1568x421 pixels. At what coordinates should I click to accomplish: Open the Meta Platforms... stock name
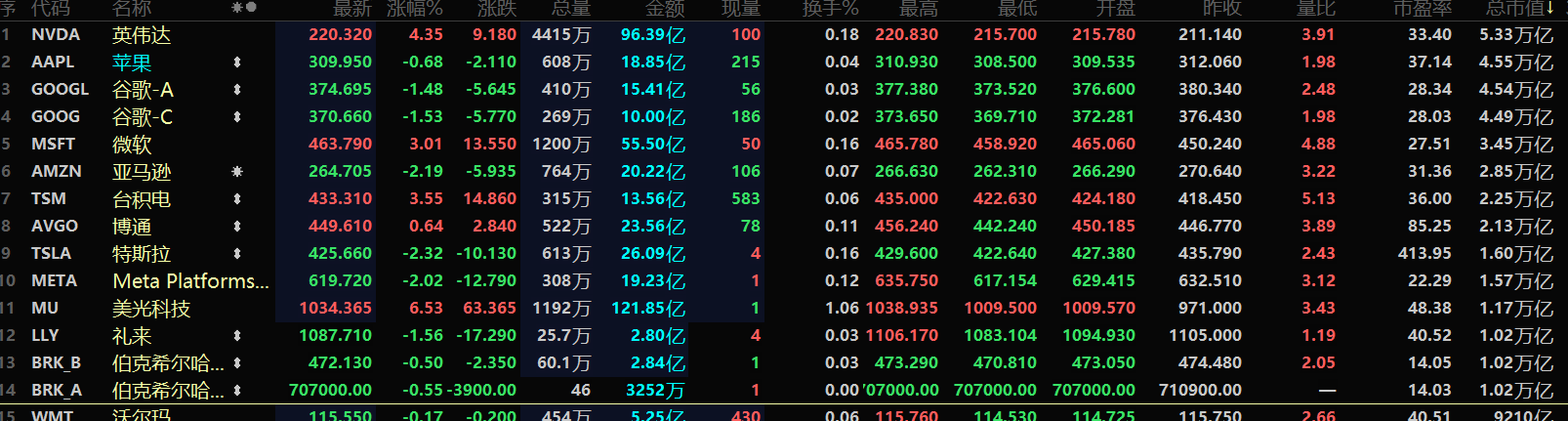[x=191, y=281]
